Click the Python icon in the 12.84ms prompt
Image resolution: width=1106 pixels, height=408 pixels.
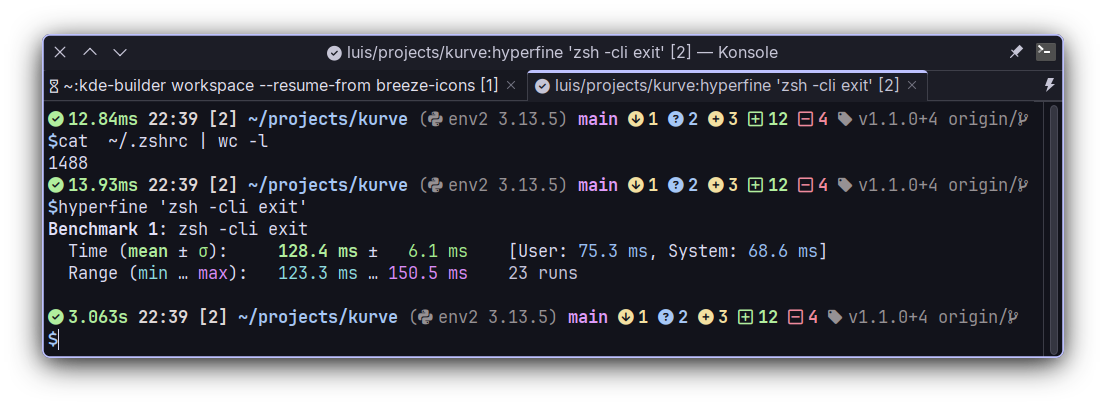click(435, 119)
